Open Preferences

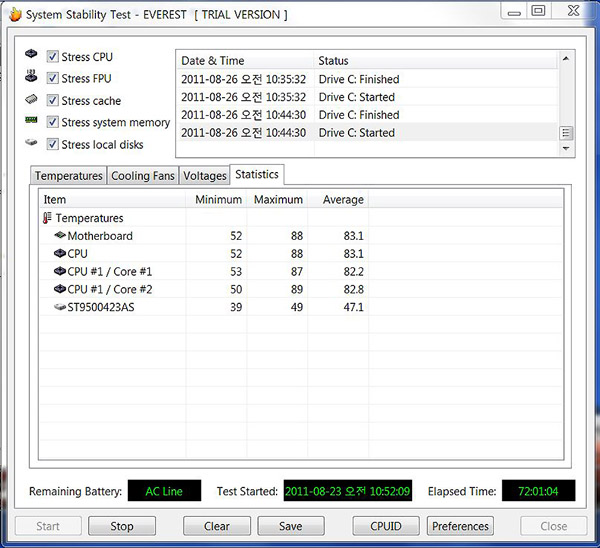(460, 526)
